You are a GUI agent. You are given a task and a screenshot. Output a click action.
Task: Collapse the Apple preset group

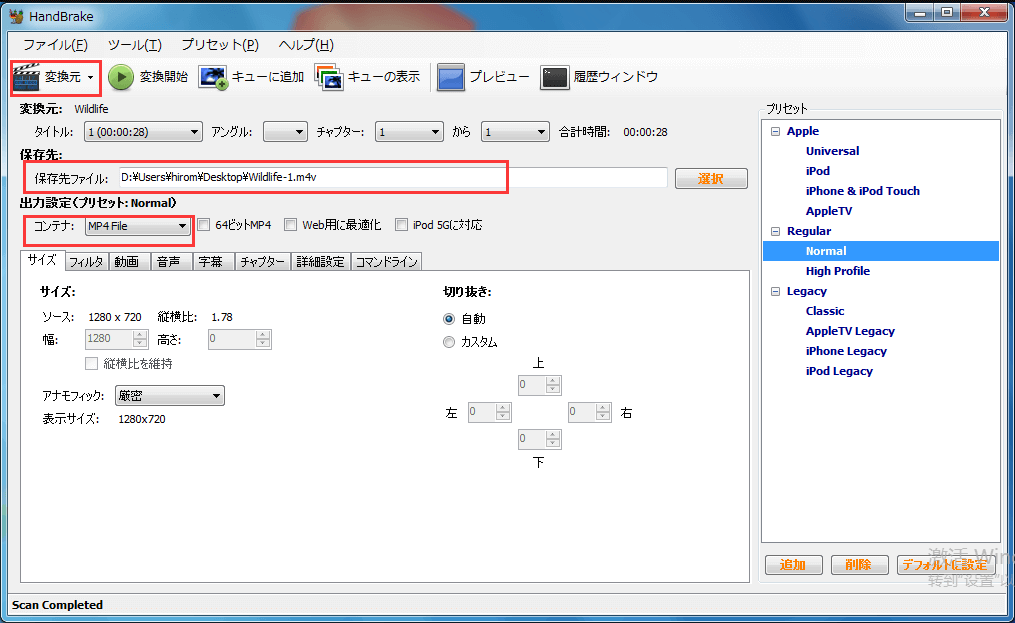click(775, 130)
